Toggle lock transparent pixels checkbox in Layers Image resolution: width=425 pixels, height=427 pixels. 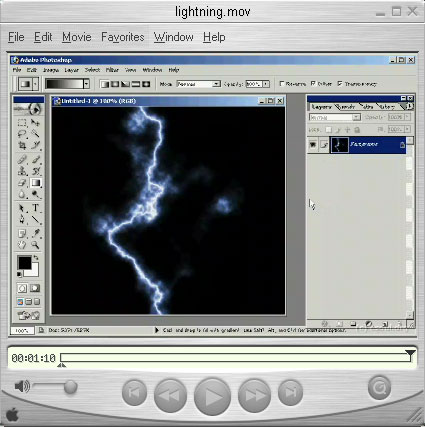328,129
